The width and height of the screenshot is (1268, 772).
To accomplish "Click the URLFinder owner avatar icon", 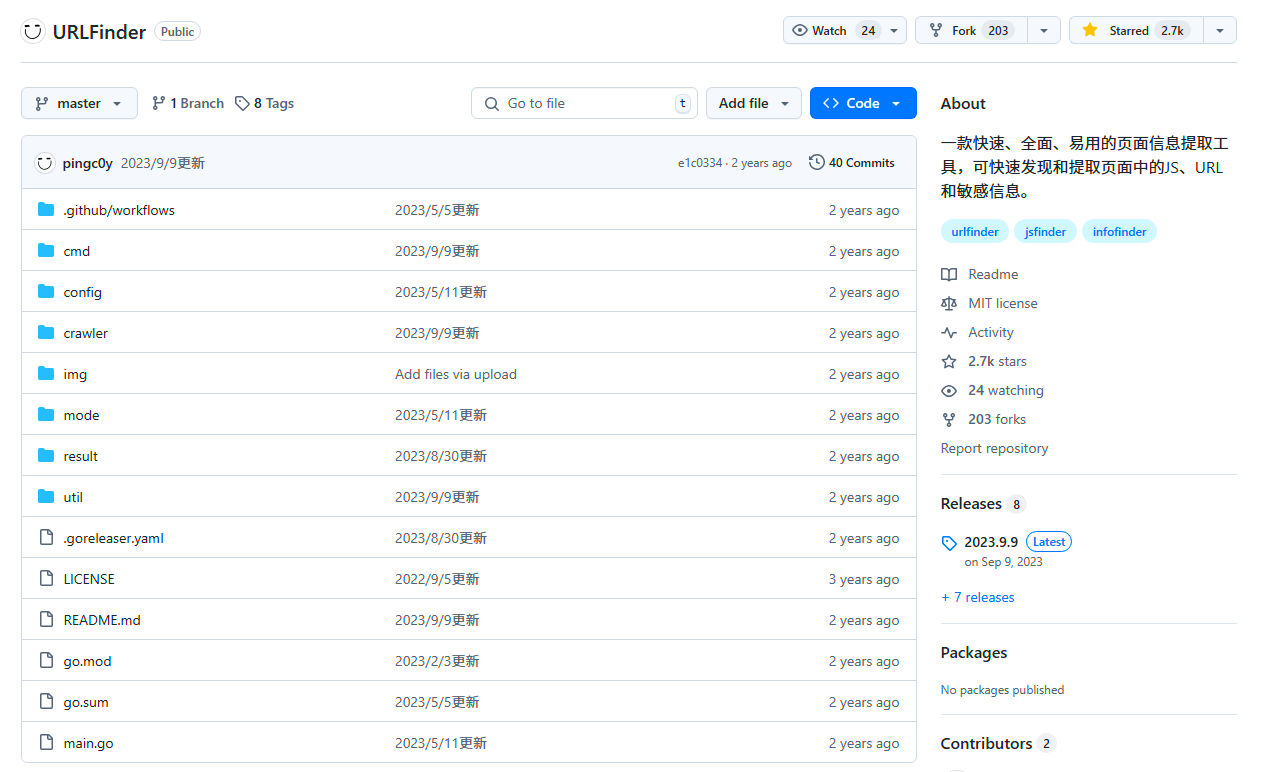I will (x=33, y=31).
